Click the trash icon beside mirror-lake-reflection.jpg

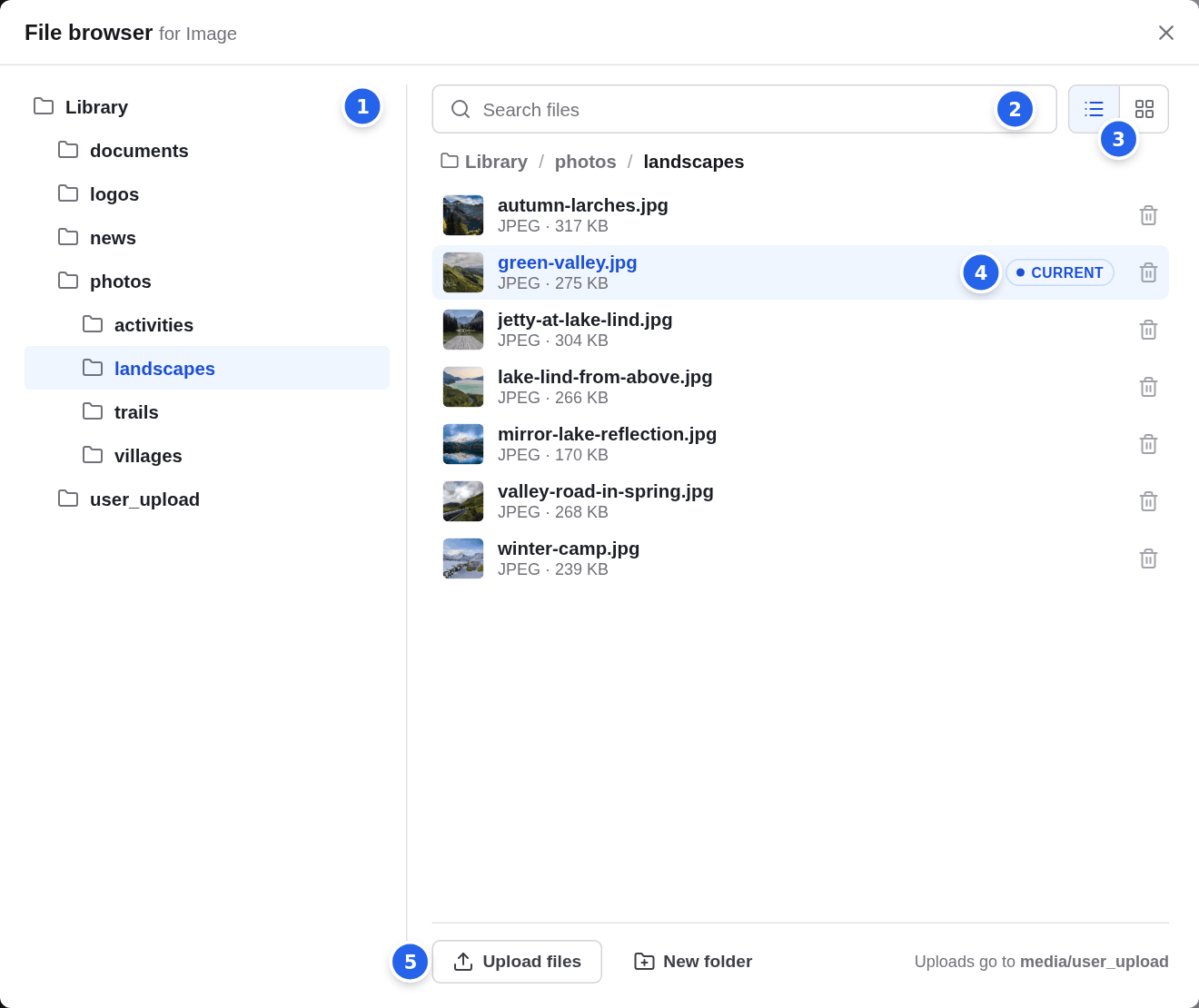click(1148, 444)
